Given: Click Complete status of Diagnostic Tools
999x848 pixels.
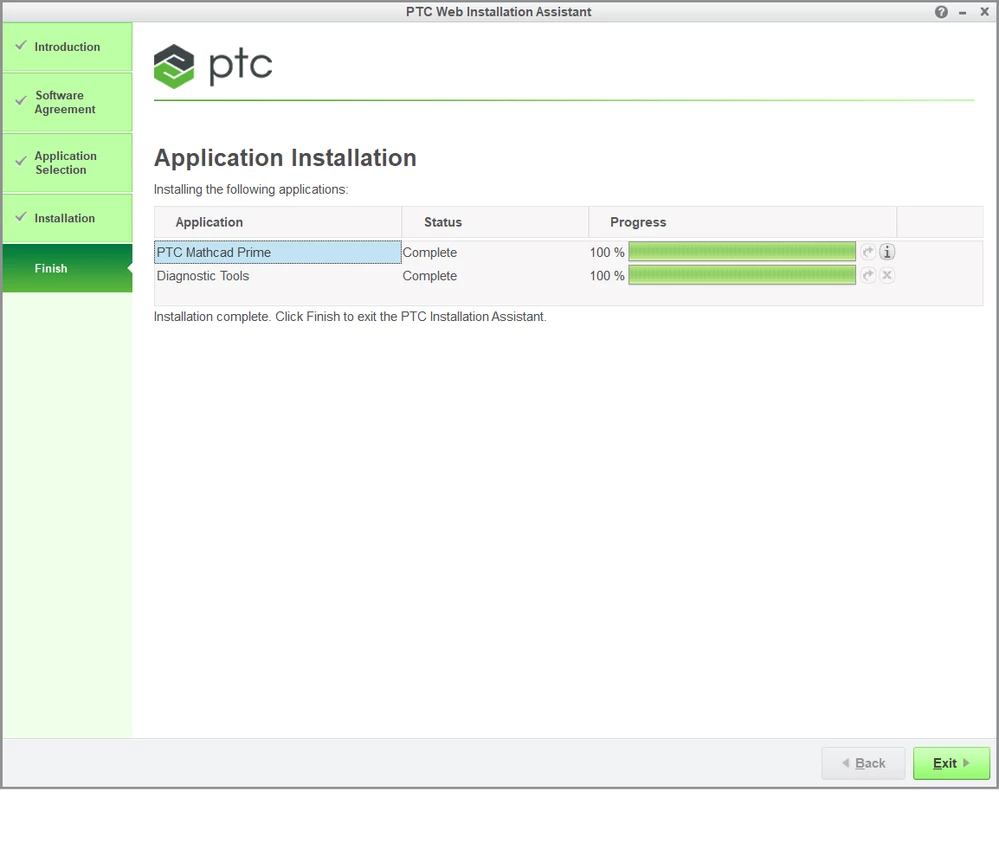Looking at the screenshot, I should tap(429, 277).
